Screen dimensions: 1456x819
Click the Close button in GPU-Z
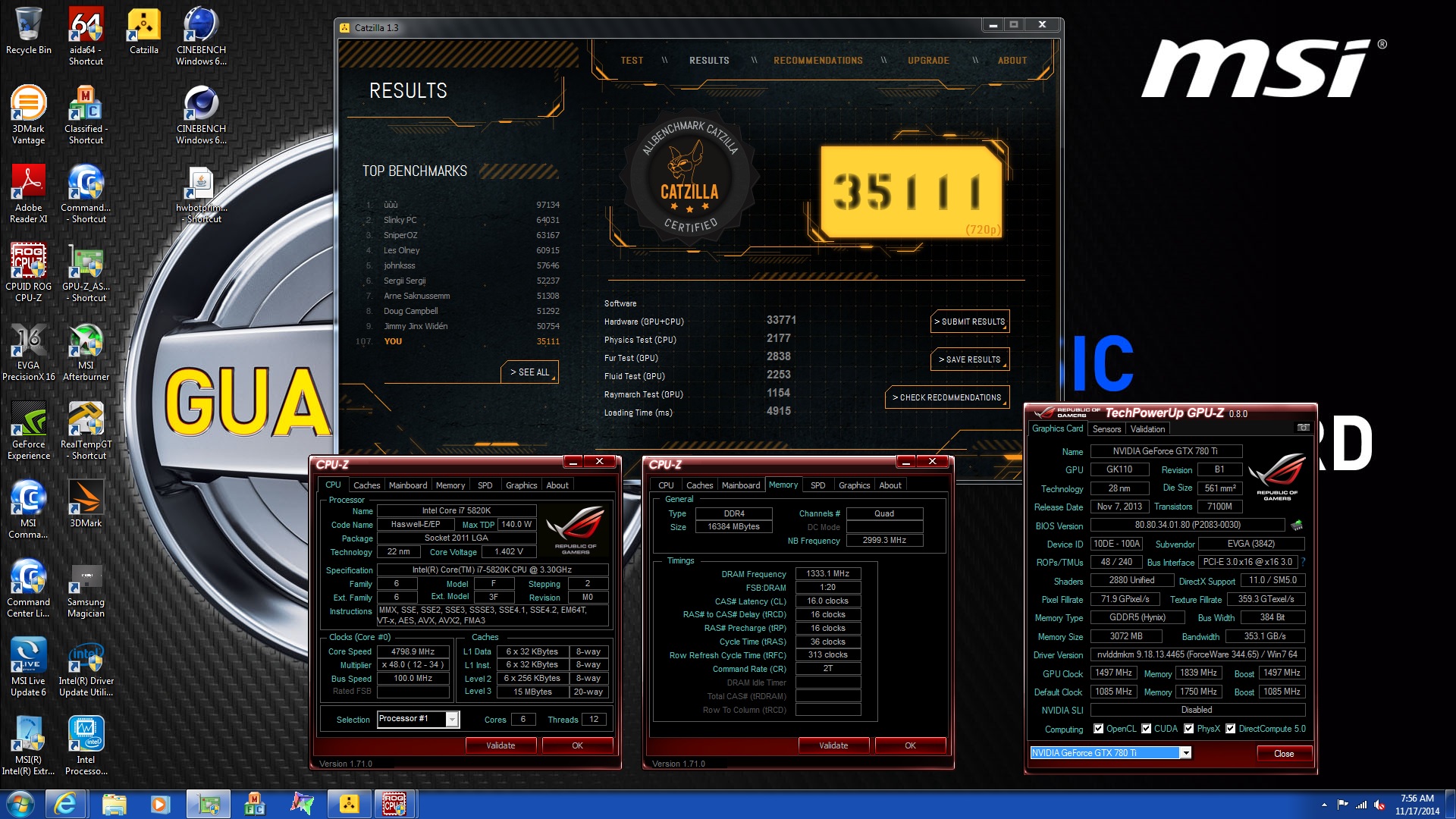[1284, 754]
